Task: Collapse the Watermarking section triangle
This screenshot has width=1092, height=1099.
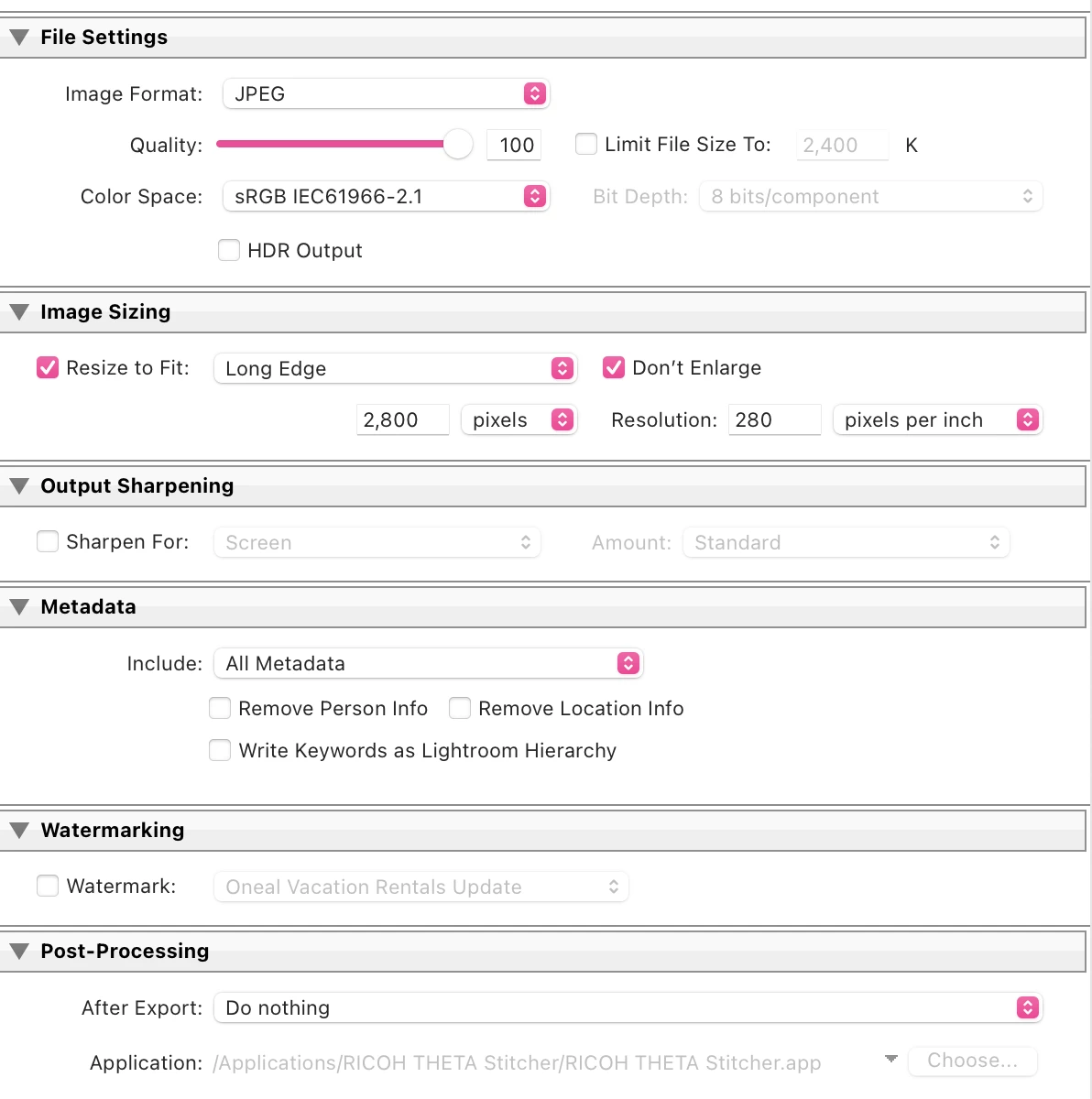Action: [19, 831]
